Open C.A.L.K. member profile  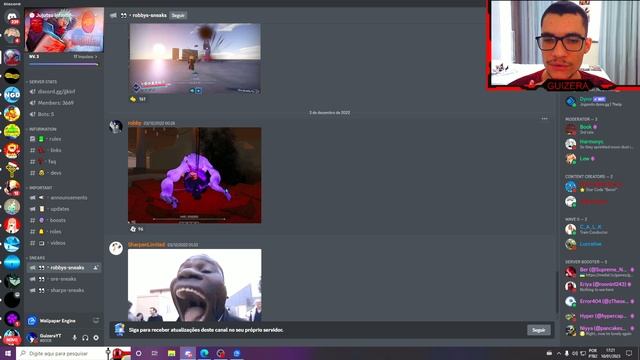tap(598, 229)
